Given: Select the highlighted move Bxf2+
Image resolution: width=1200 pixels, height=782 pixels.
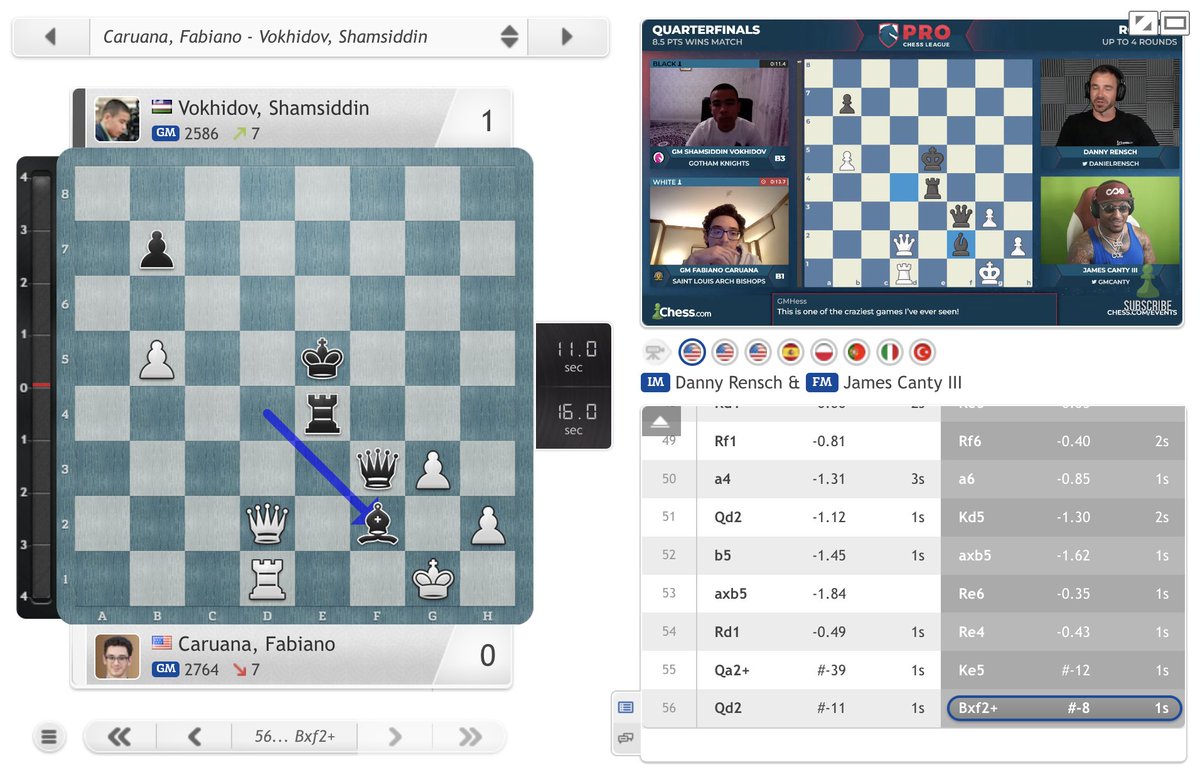Looking at the screenshot, I should tap(1065, 708).
